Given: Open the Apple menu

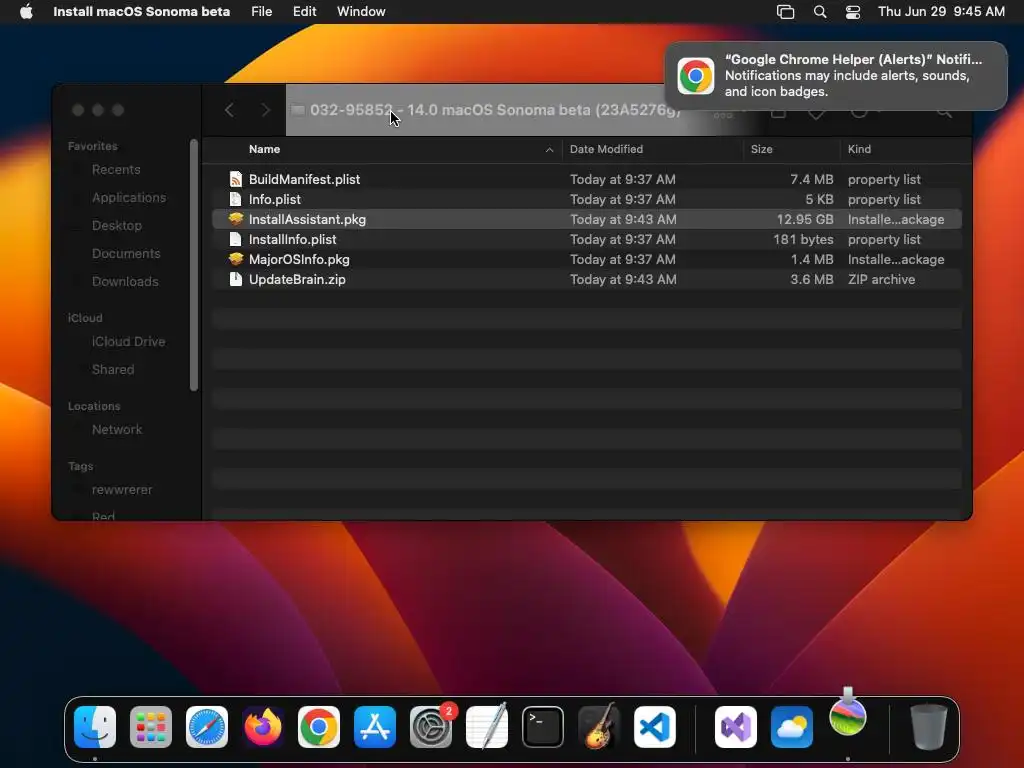Looking at the screenshot, I should 26,11.
